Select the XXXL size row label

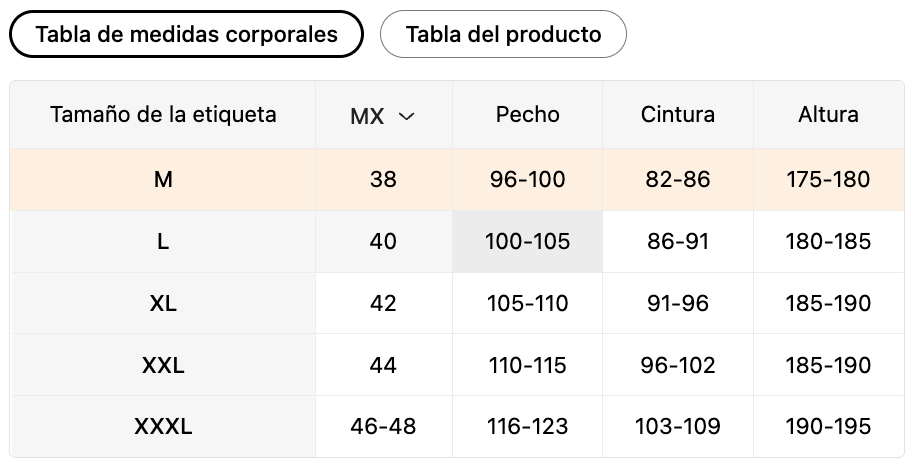tap(163, 427)
